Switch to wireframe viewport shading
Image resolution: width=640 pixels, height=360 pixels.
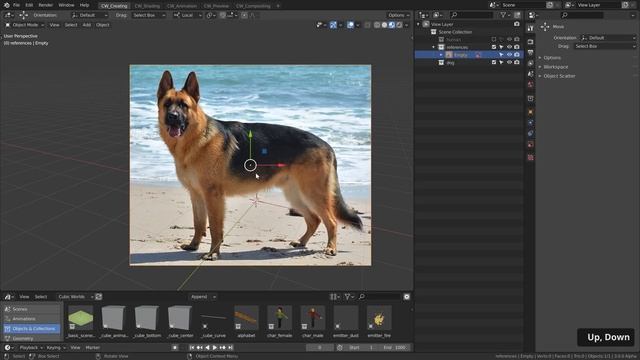click(377, 25)
